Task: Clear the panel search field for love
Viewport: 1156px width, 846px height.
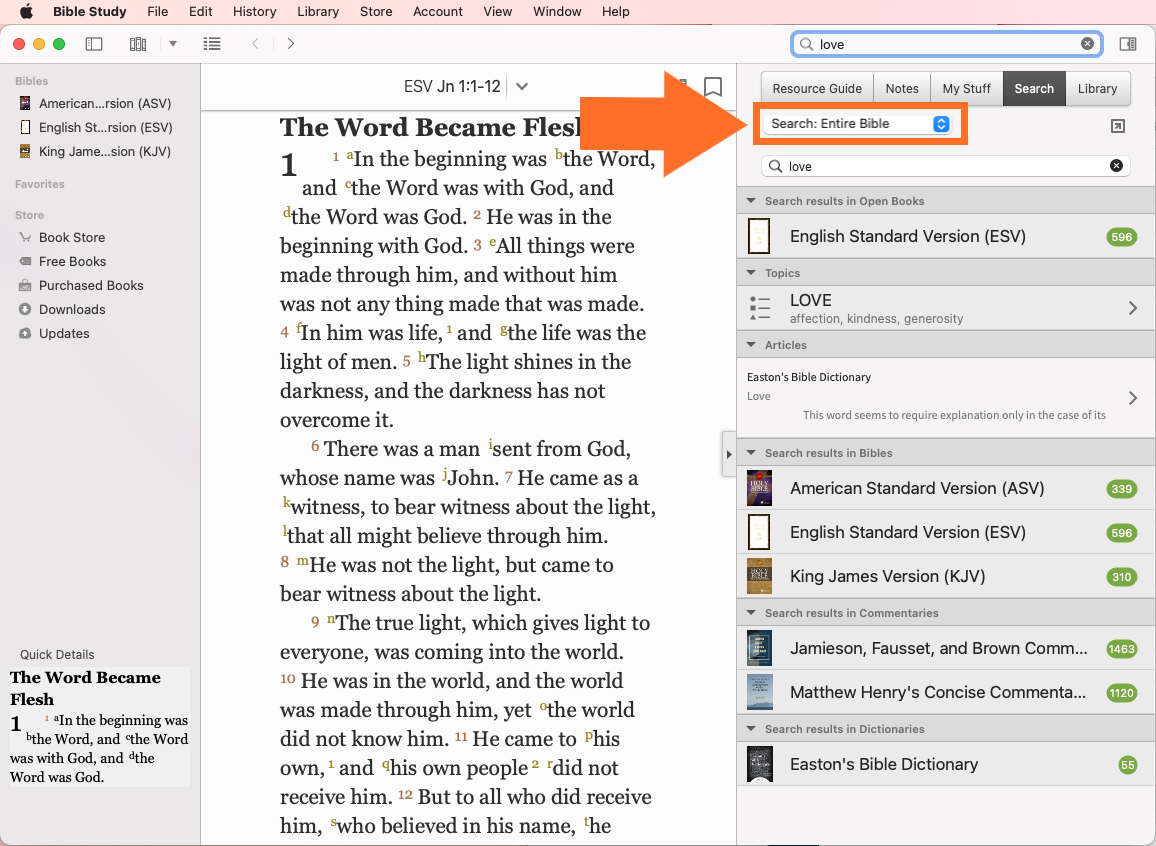Action: click(1116, 166)
